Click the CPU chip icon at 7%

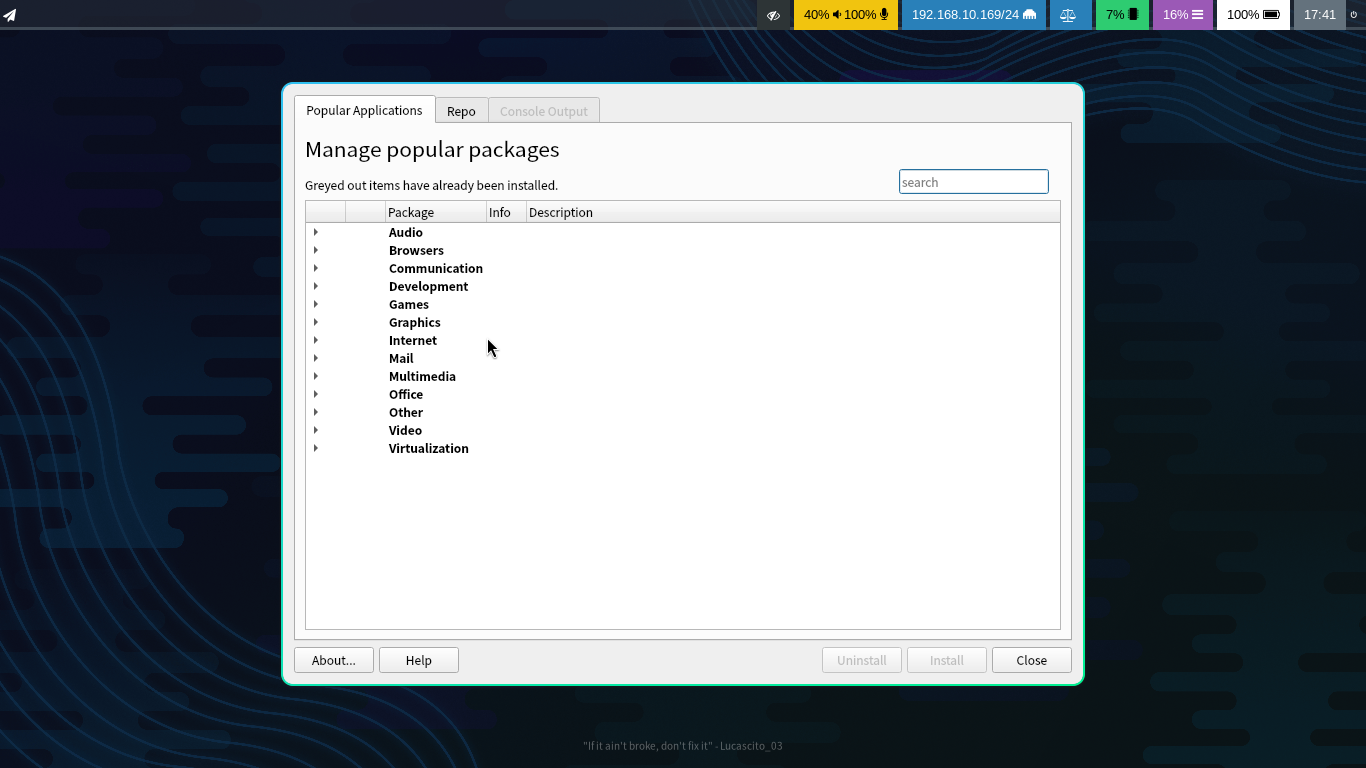tap(1133, 15)
